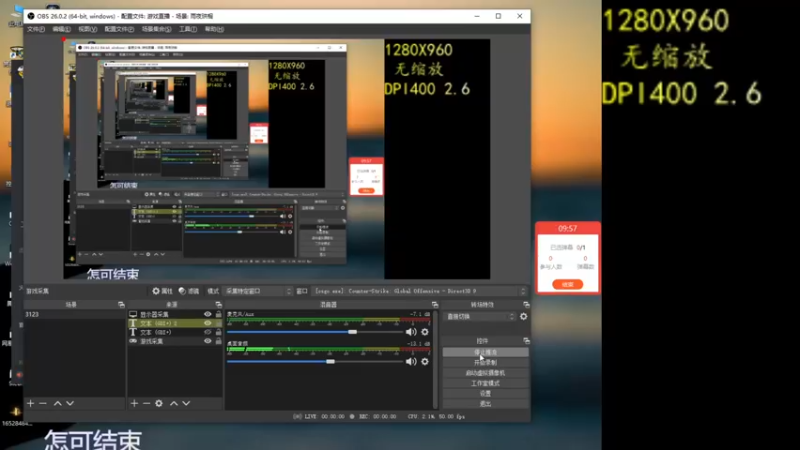
Task: Click the streaming button atop controls panel
Action: point(485,352)
